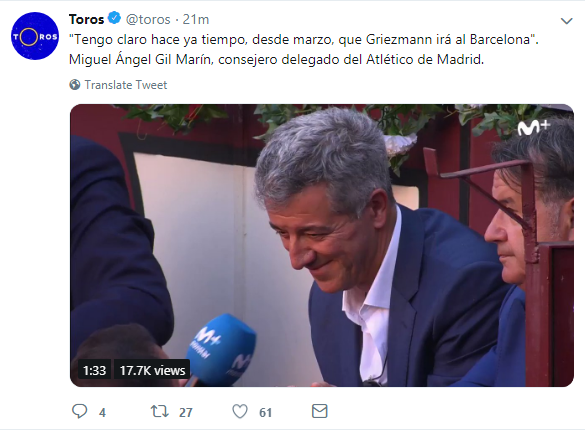Click the Toros display name

(x=86, y=19)
